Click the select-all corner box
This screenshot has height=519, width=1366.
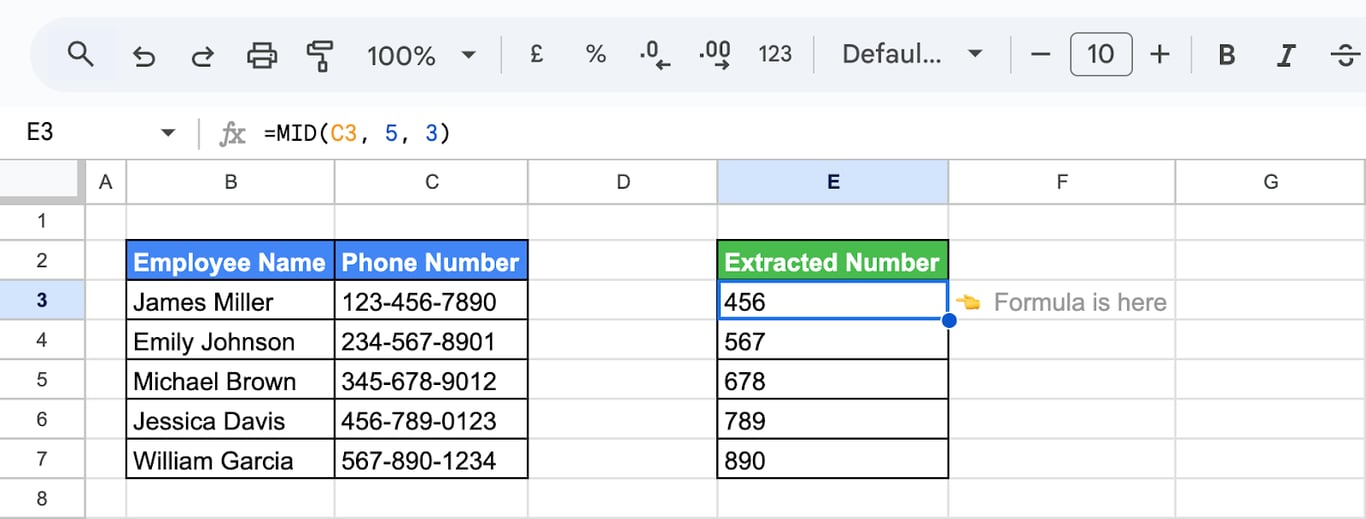41,181
